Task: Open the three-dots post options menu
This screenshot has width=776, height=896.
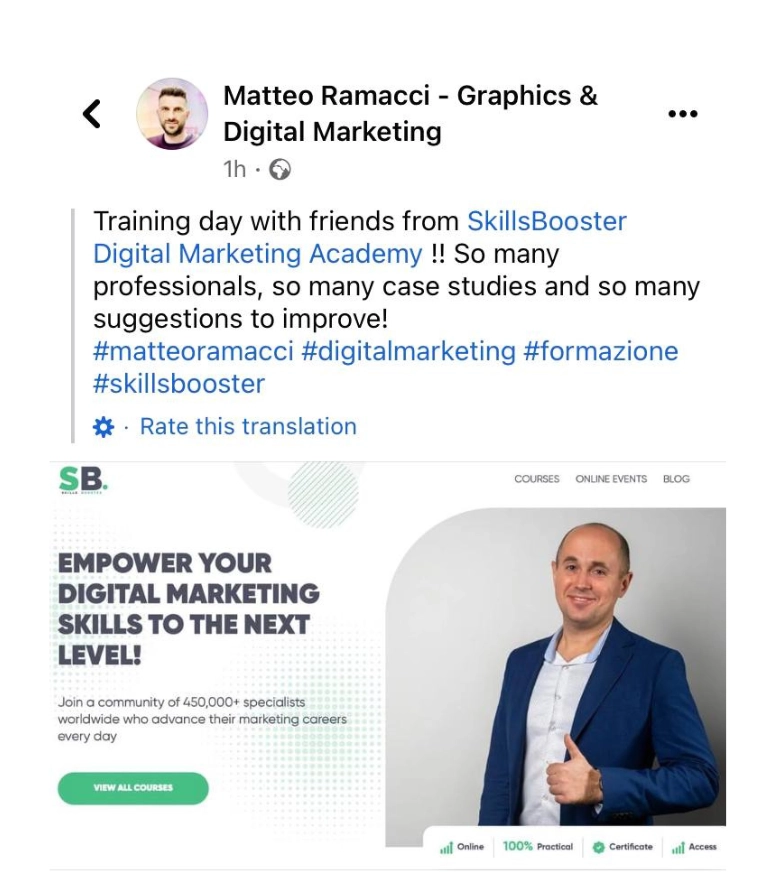Action: 683,114
